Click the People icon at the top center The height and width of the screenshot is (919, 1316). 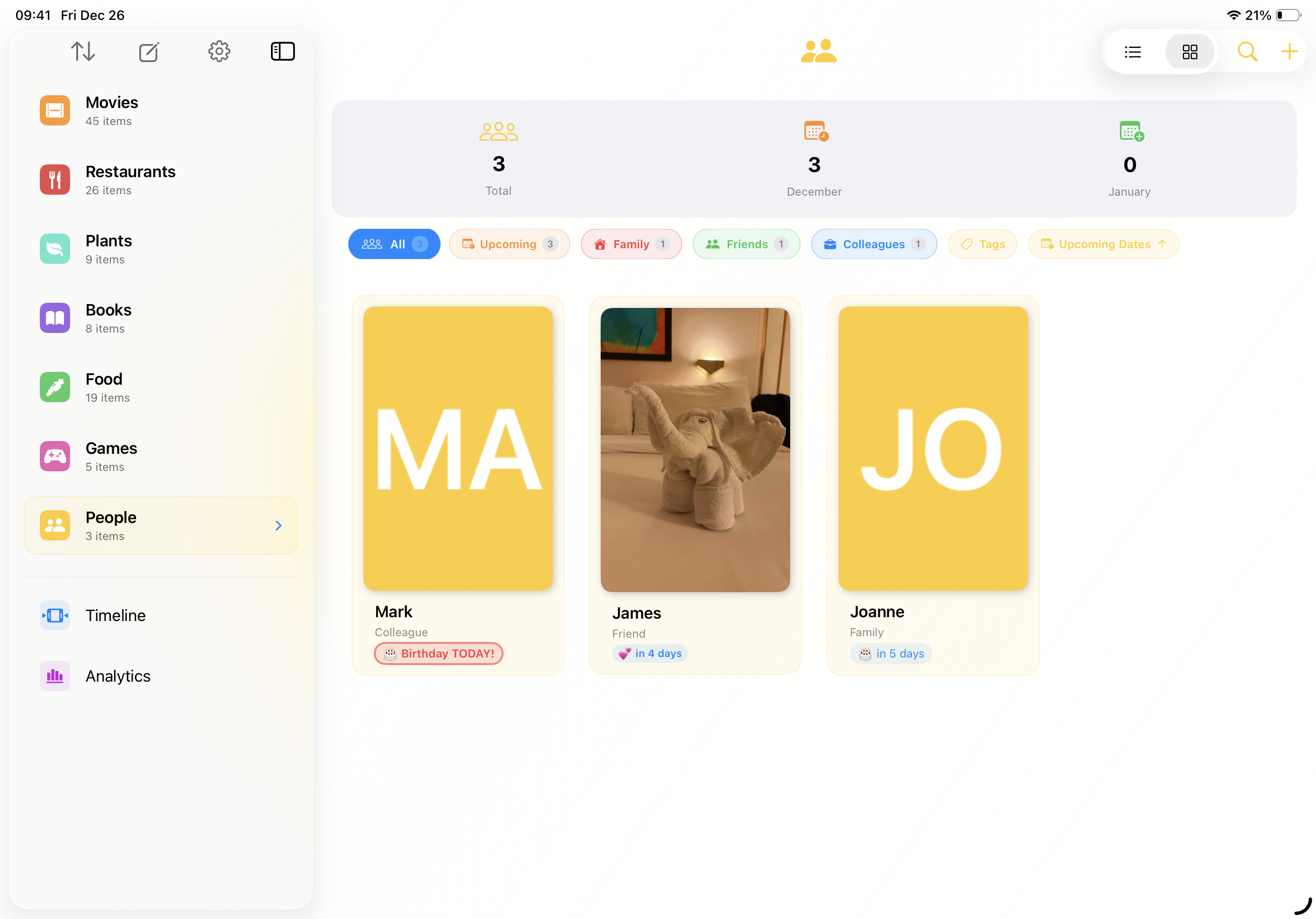coord(819,51)
